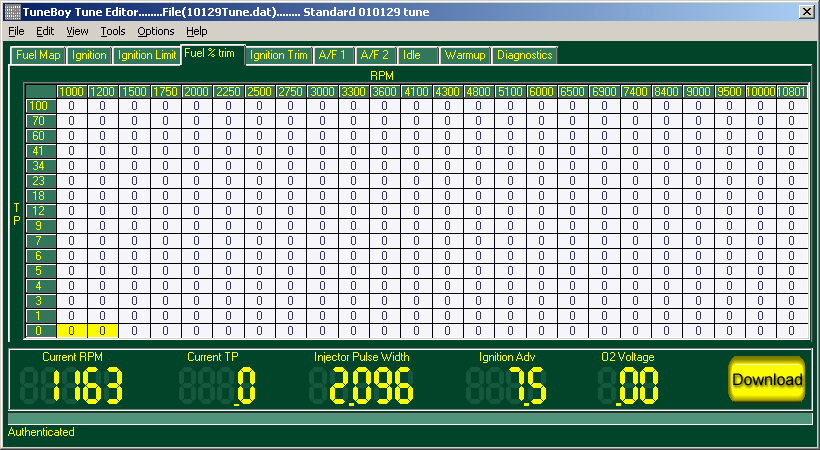Select the TP 18 row header
This screenshot has height=450, width=820.
[x=41, y=196]
